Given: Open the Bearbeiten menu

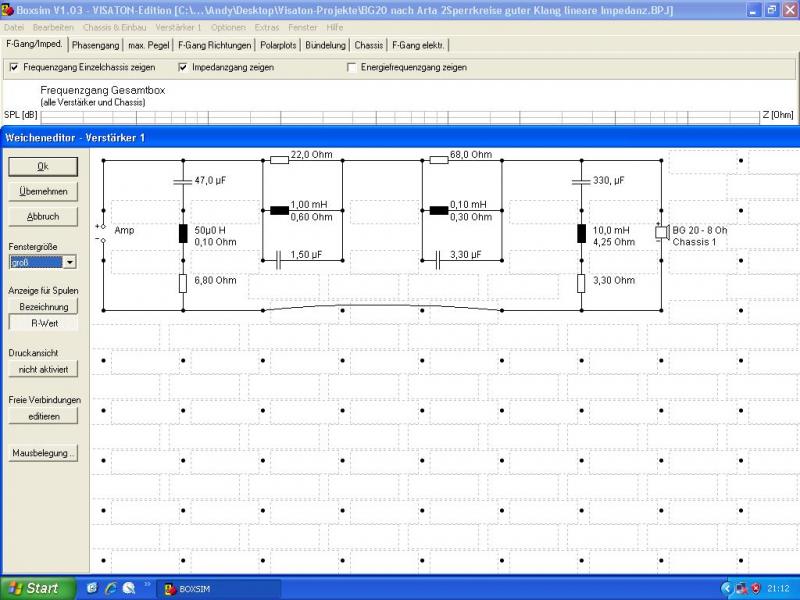Looking at the screenshot, I should pyautogui.click(x=53, y=28).
